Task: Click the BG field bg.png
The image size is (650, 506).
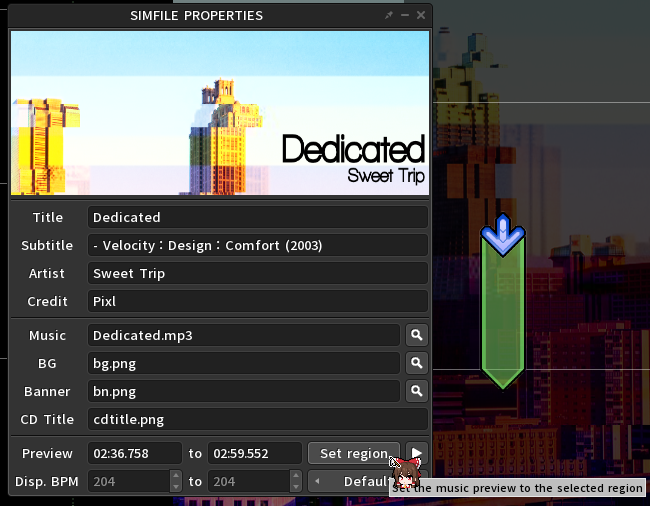Action: (244, 363)
